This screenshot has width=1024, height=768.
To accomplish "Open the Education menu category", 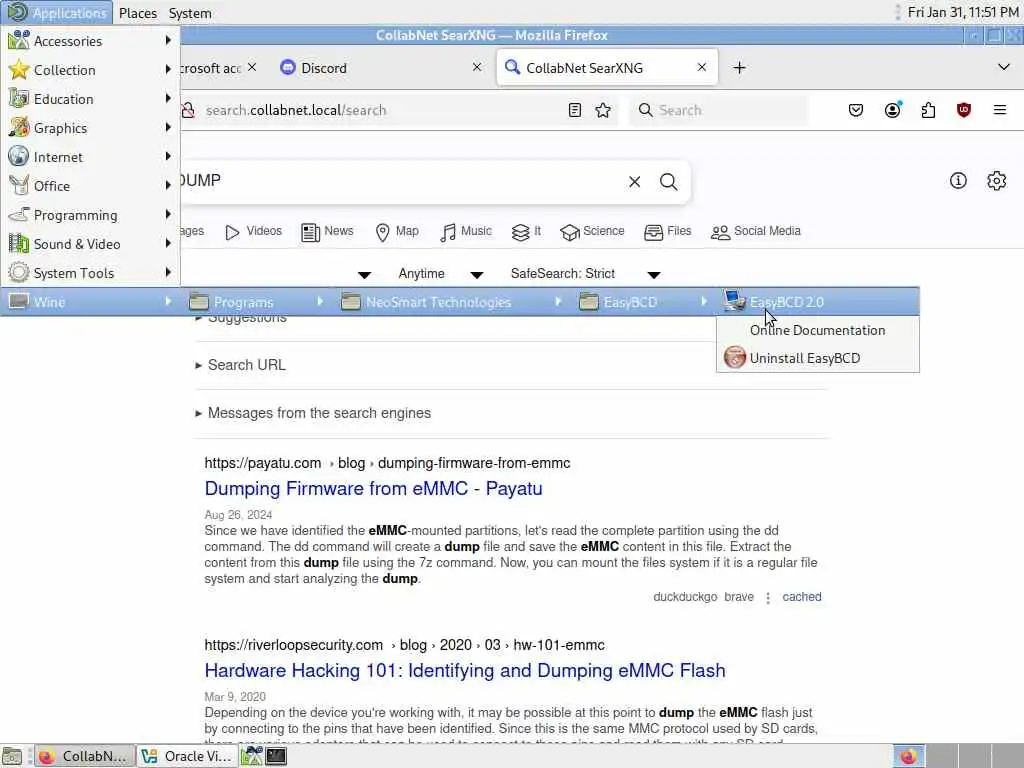I will 90,99.
